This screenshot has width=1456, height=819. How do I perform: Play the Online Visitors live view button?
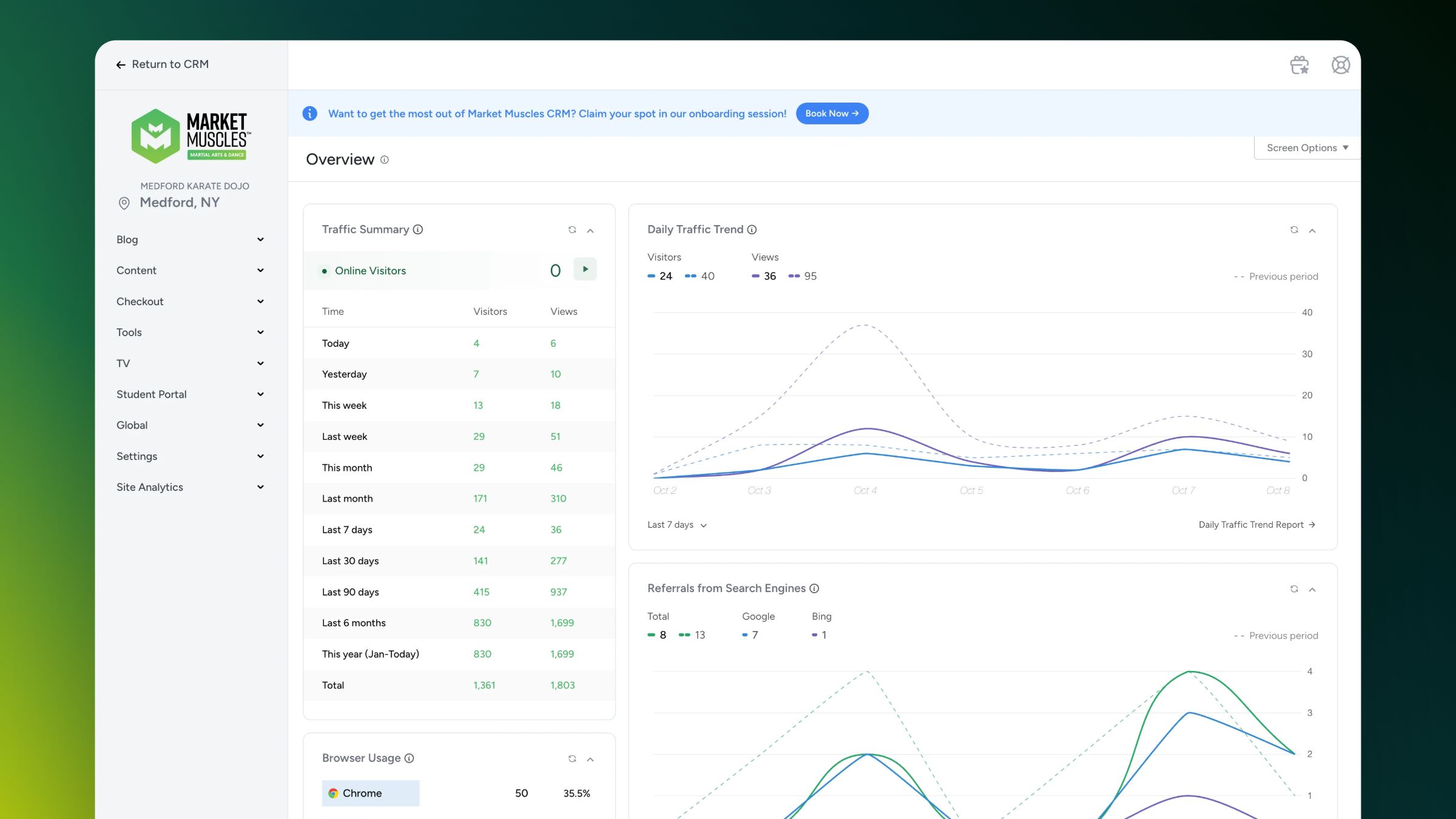coord(585,269)
